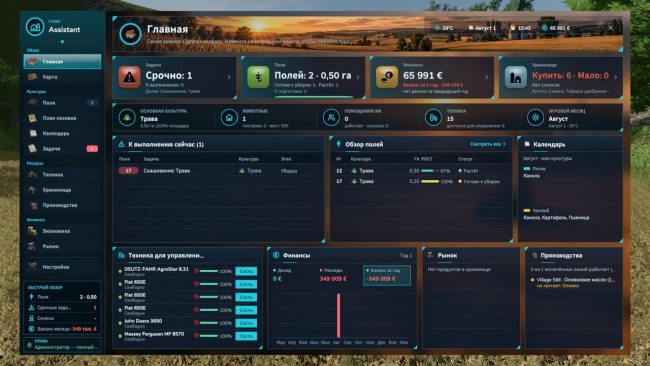The width and height of the screenshot is (650, 366).
Task: Click the Помощники ИИ people icon
Action: click(x=331, y=118)
